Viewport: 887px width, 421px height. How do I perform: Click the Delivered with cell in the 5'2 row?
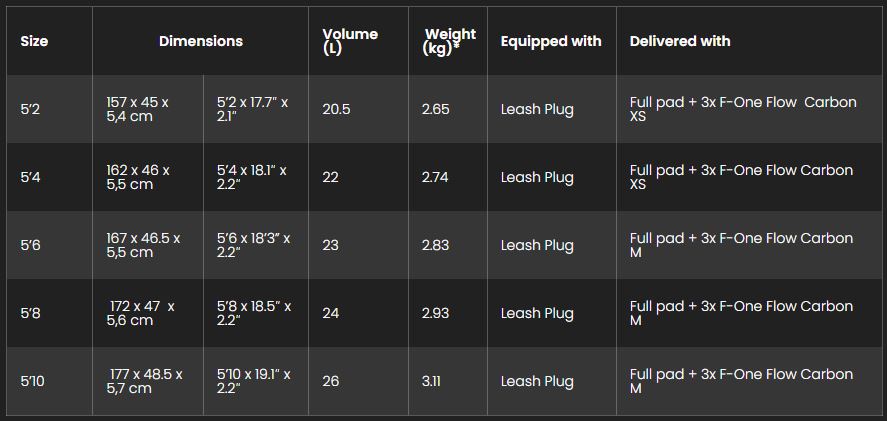pos(743,109)
